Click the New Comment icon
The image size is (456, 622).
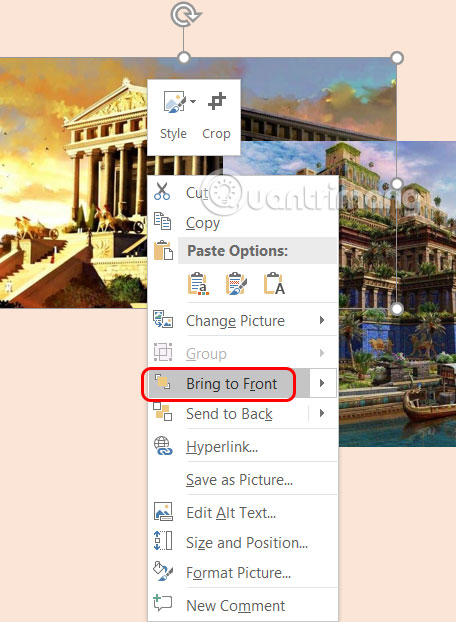(x=163, y=603)
